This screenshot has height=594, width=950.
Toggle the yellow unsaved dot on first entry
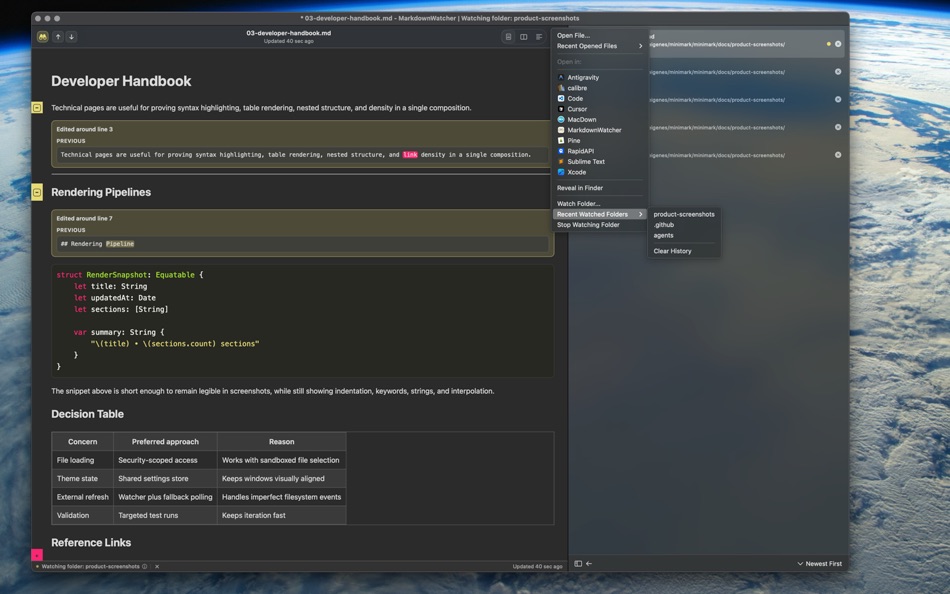828,43
